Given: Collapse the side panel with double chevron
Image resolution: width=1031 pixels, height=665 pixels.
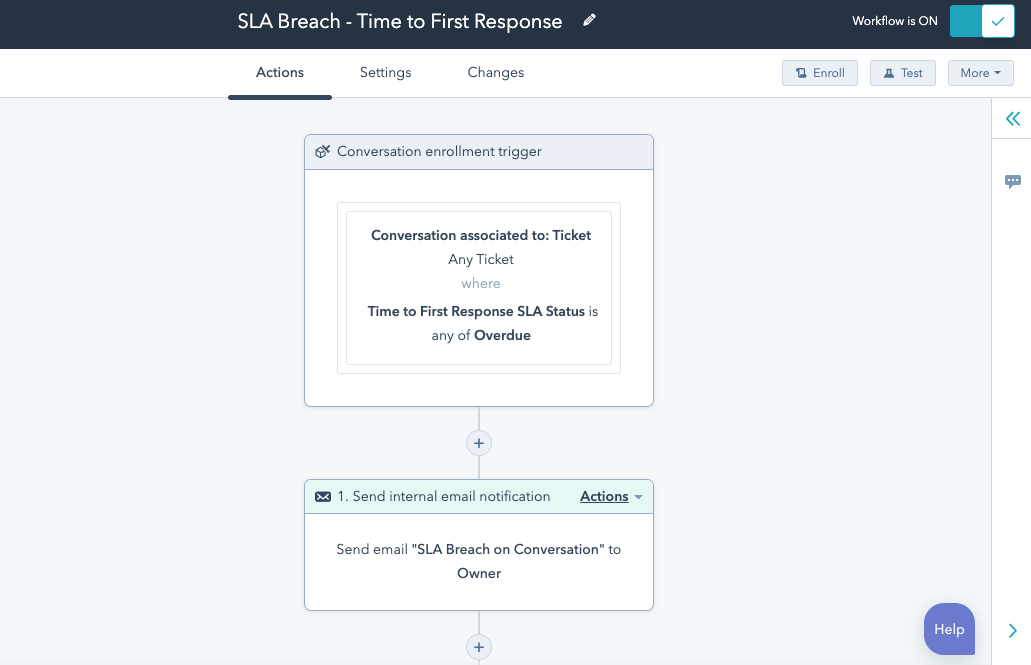Looking at the screenshot, I should (1013, 119).
